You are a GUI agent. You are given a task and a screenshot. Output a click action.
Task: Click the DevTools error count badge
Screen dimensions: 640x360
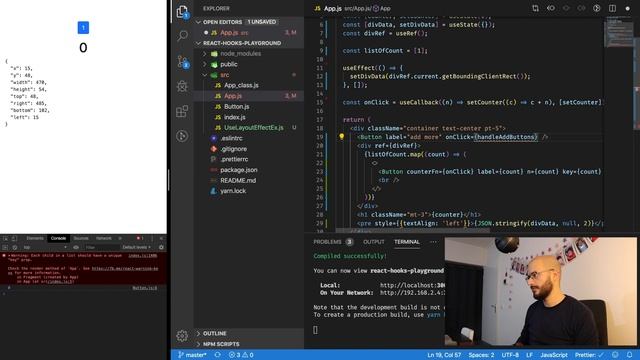tap(140, 238)
